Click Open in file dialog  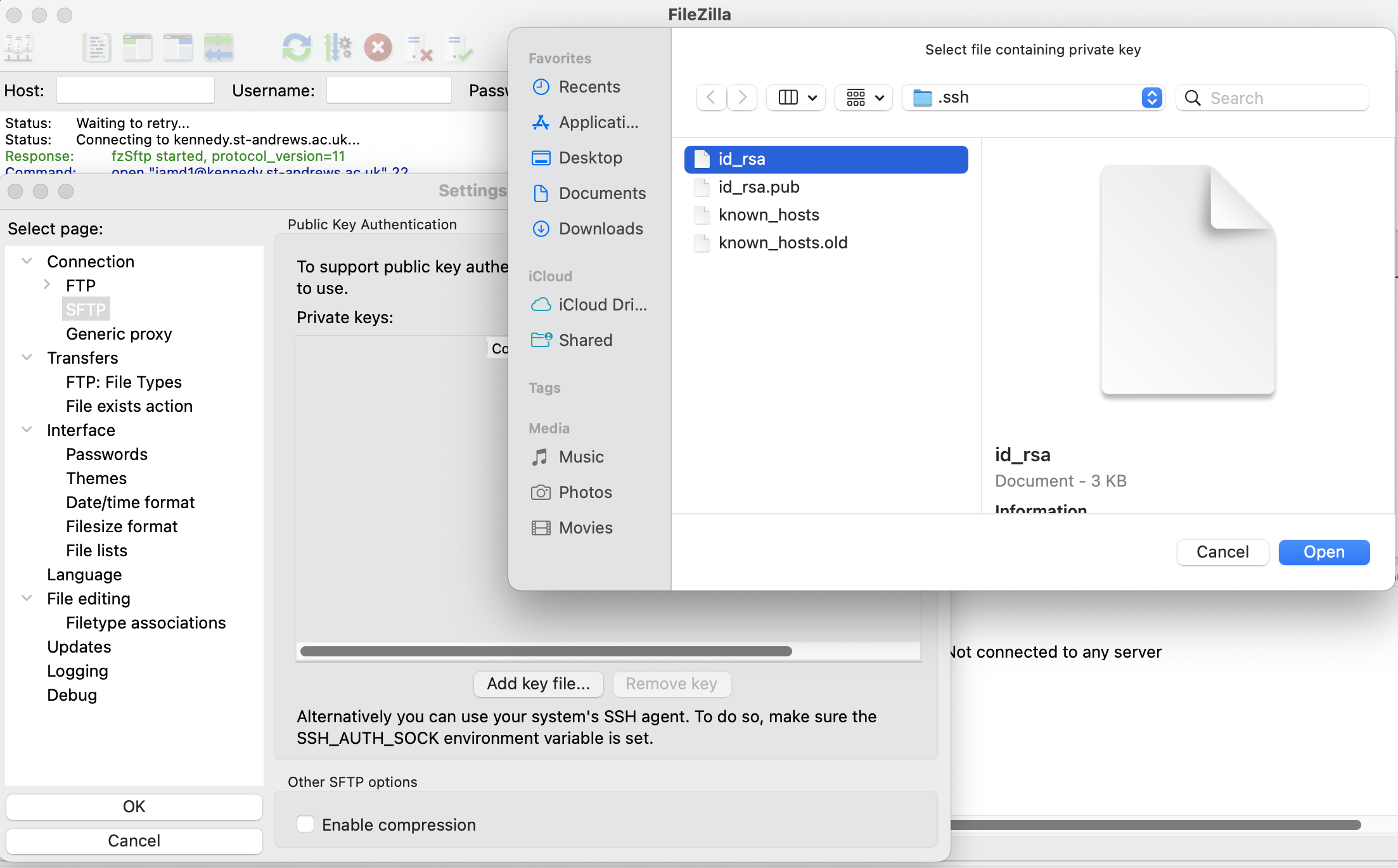pyautogui.click(x=1324, y=552)
